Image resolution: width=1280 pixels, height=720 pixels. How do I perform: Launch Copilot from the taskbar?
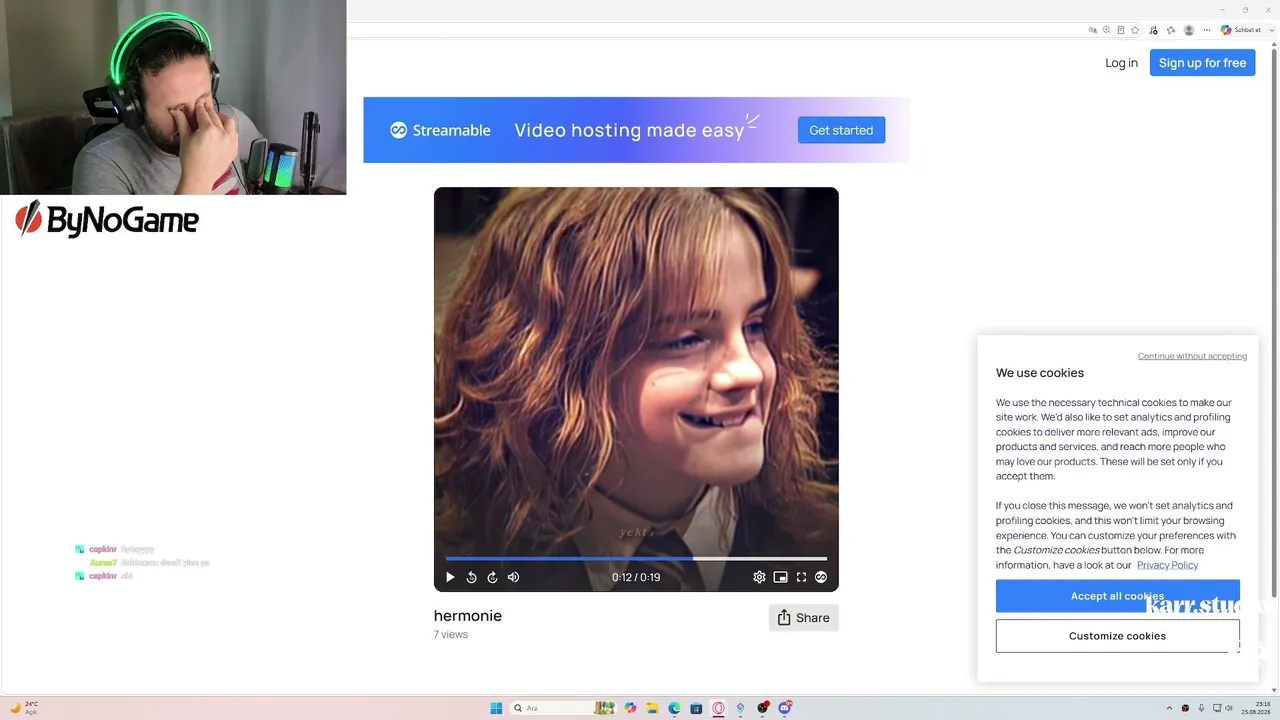coord(630,708)
